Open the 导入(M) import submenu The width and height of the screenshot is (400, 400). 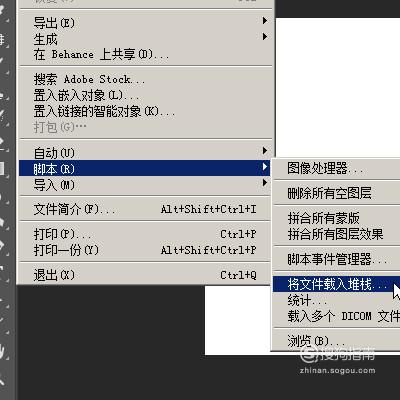click(145, 184)
